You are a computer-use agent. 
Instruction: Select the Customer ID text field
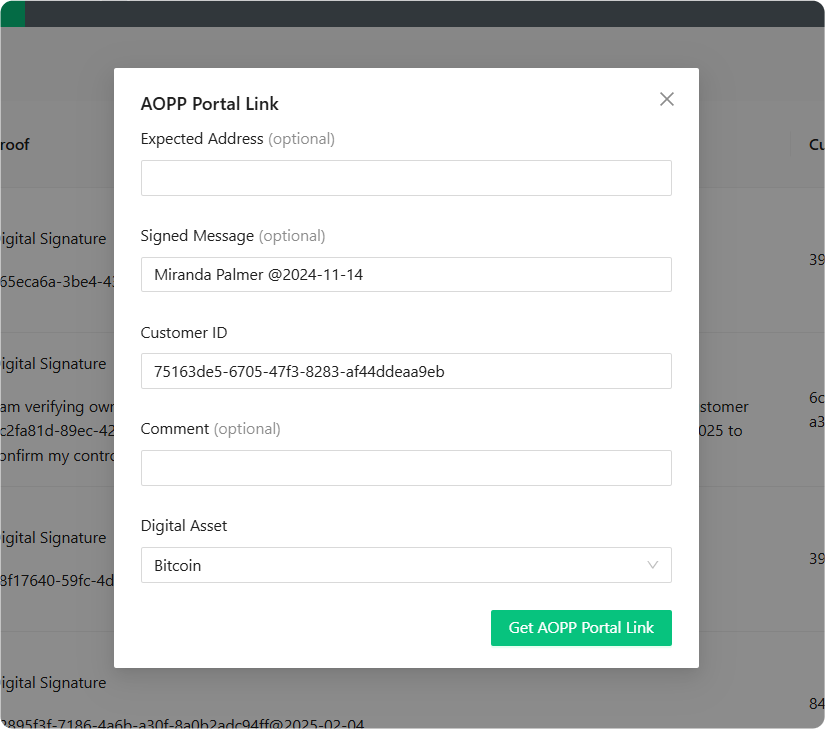click(406, 370)
